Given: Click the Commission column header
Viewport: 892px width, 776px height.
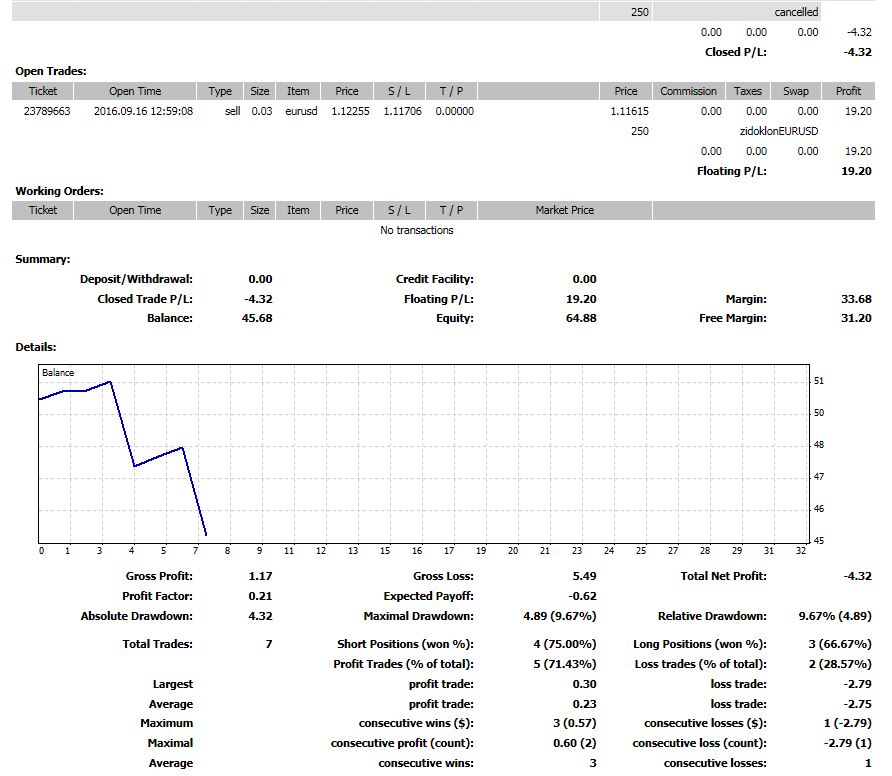Looking at the screenshot, I should tap(688, 91).
